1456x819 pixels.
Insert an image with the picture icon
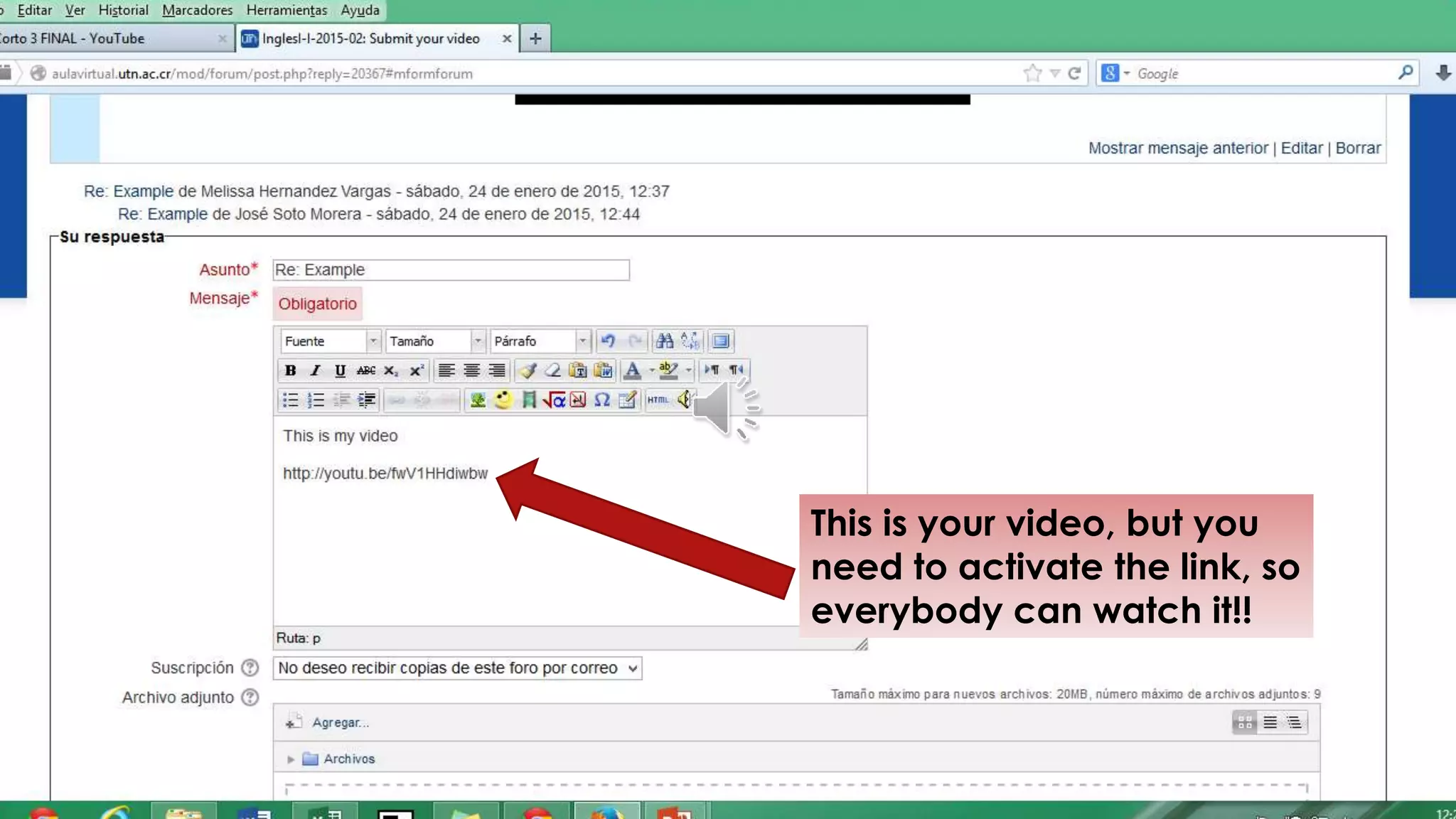(x=478, y=400)
